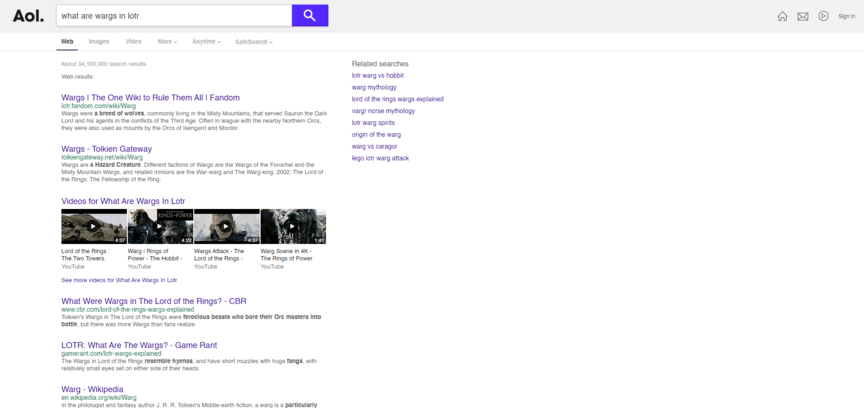Open the SafeSearch dropdown

(253, 42)
